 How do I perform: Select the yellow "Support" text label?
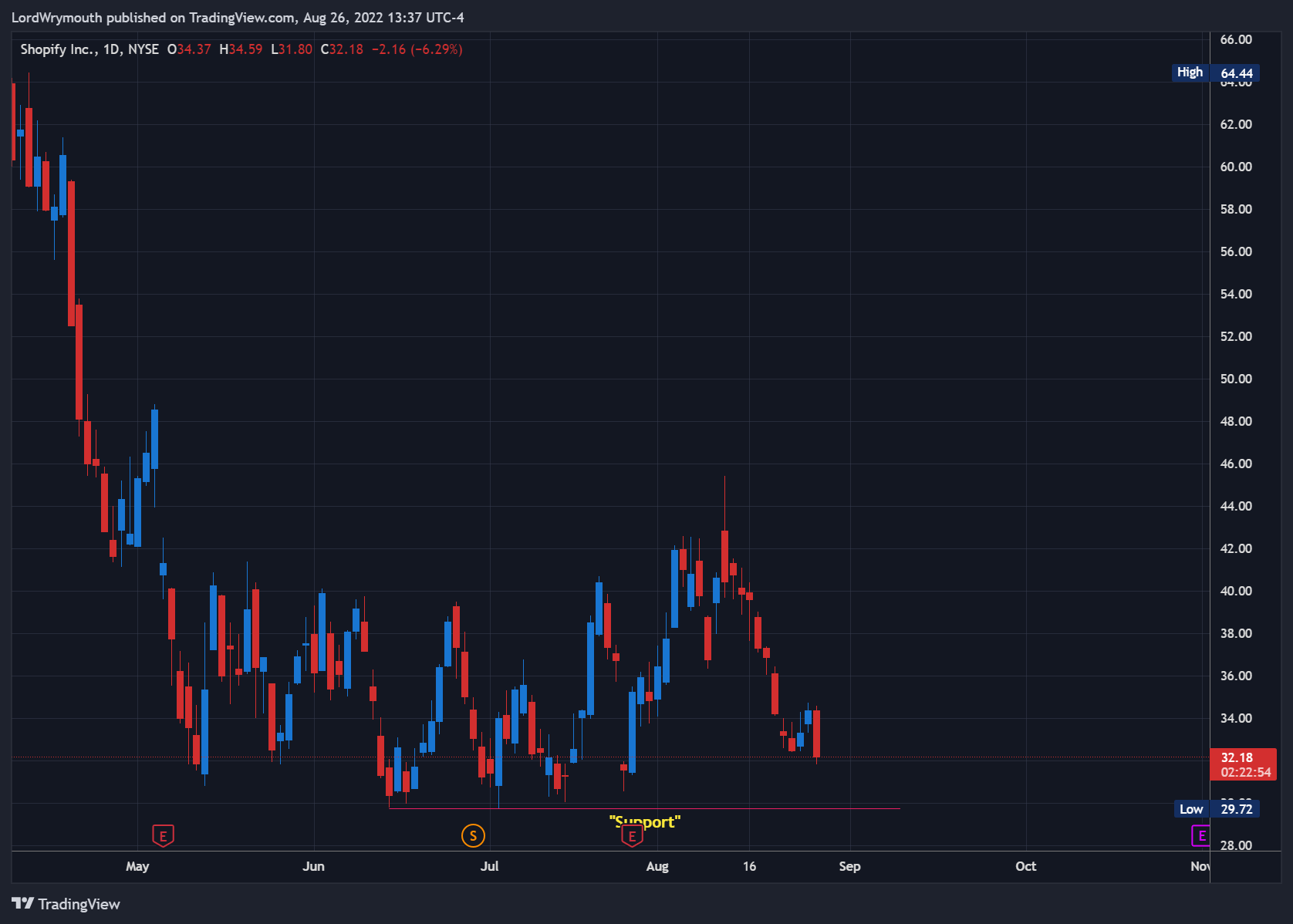click(645, 821)
